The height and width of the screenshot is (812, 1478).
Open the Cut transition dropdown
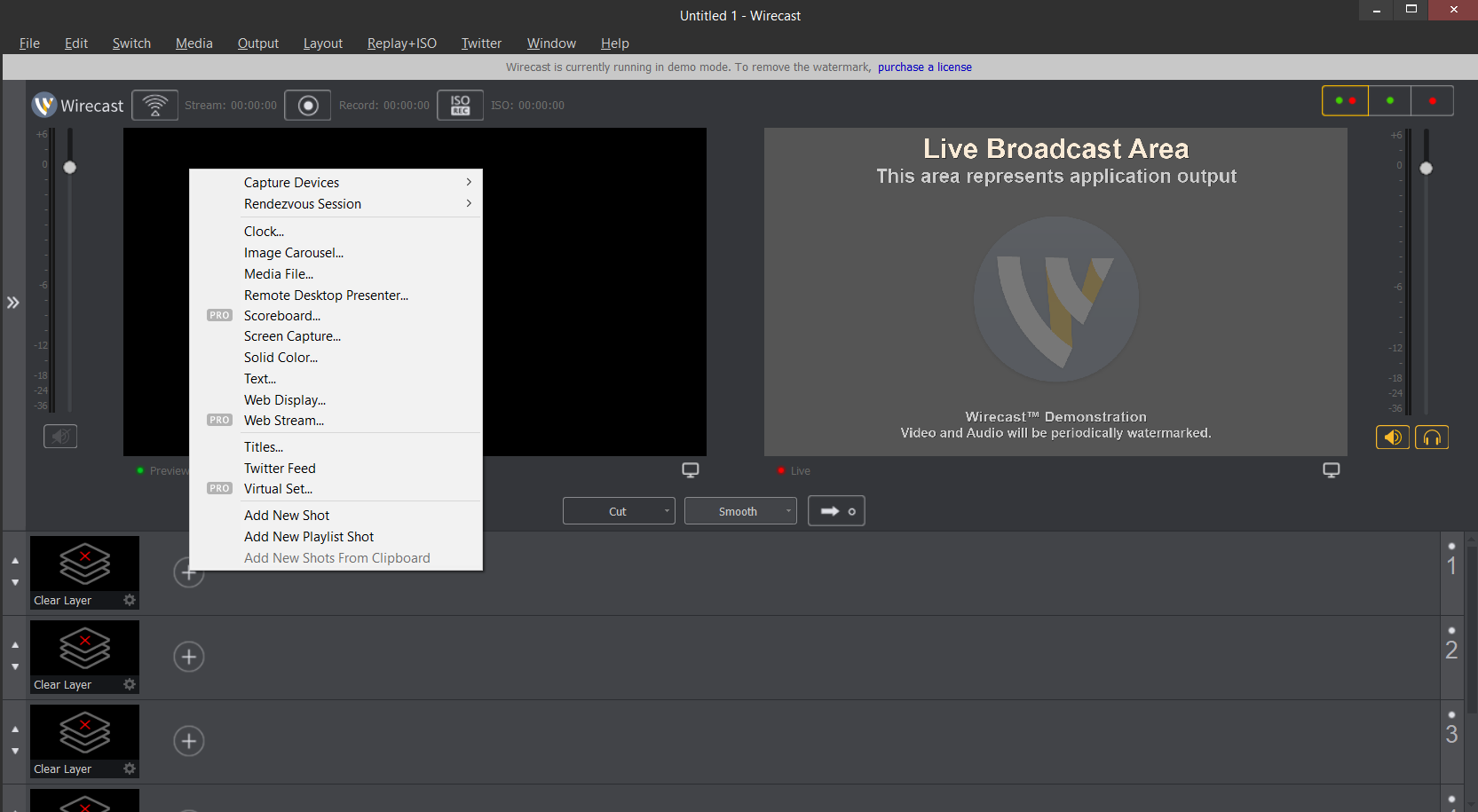click(619, 511)
